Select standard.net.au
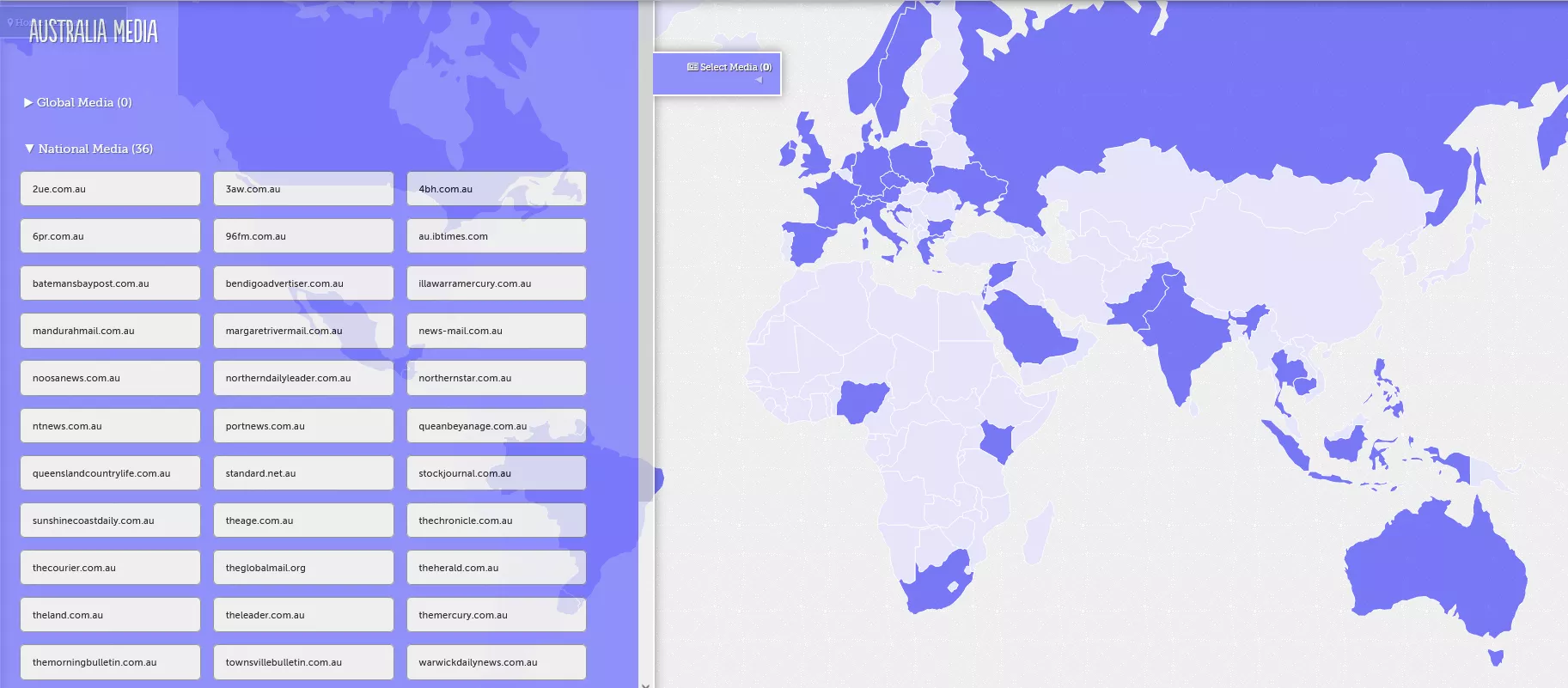This screenshot has width=1568, height=688. point(303,473)
